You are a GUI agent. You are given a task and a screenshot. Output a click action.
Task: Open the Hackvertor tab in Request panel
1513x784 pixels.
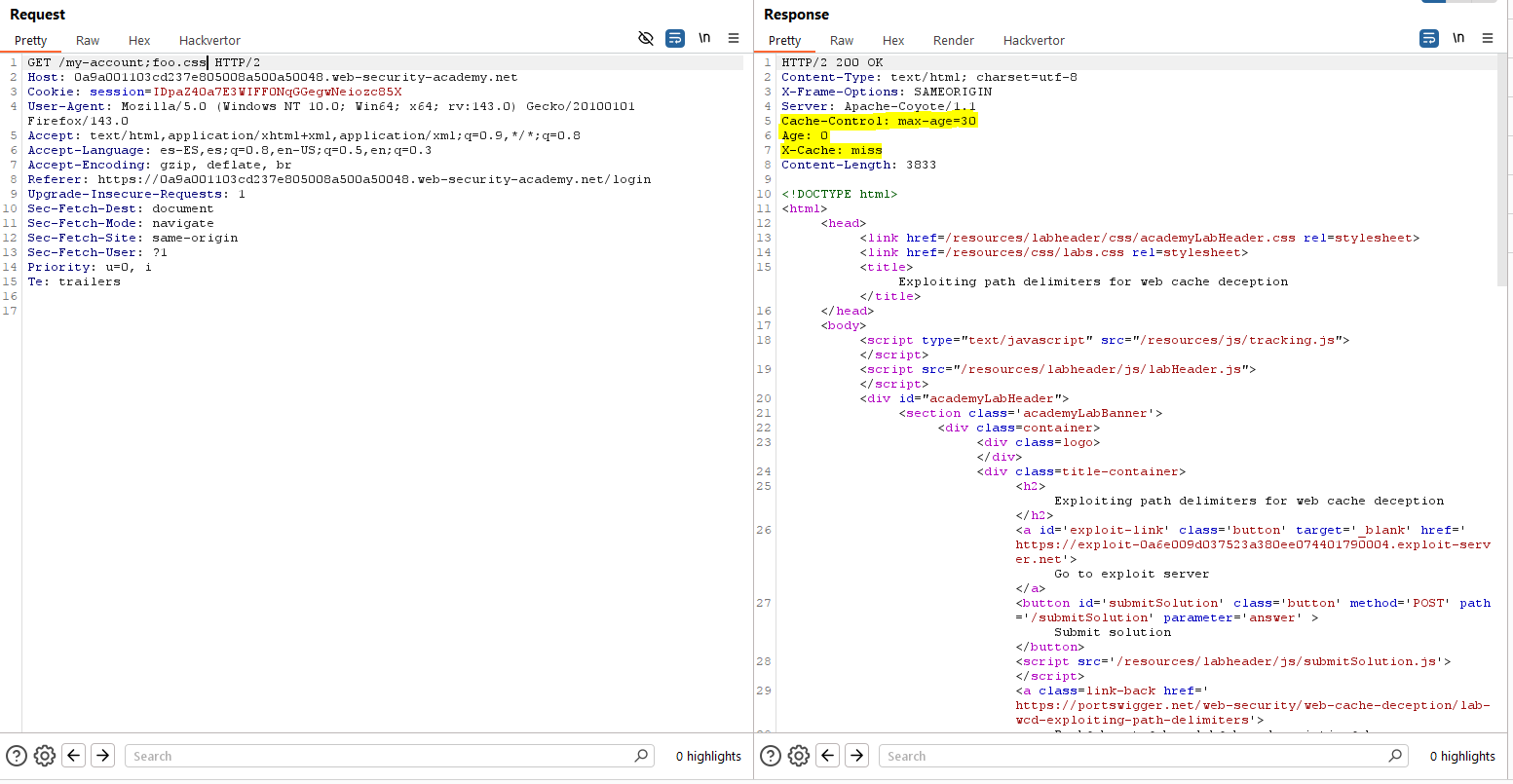pos(209,40)
